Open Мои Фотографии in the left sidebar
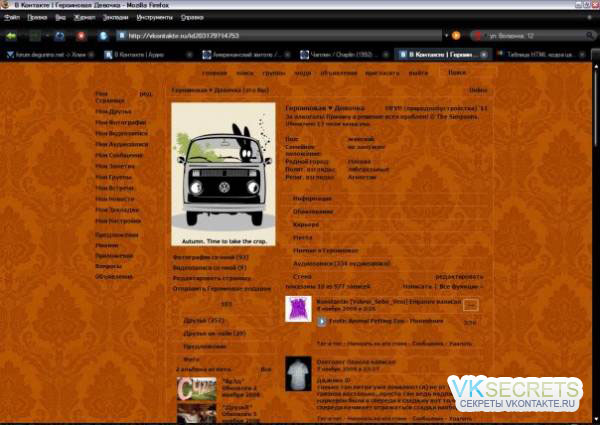This screenshot has width=600, height=425. tap(121, 123)
